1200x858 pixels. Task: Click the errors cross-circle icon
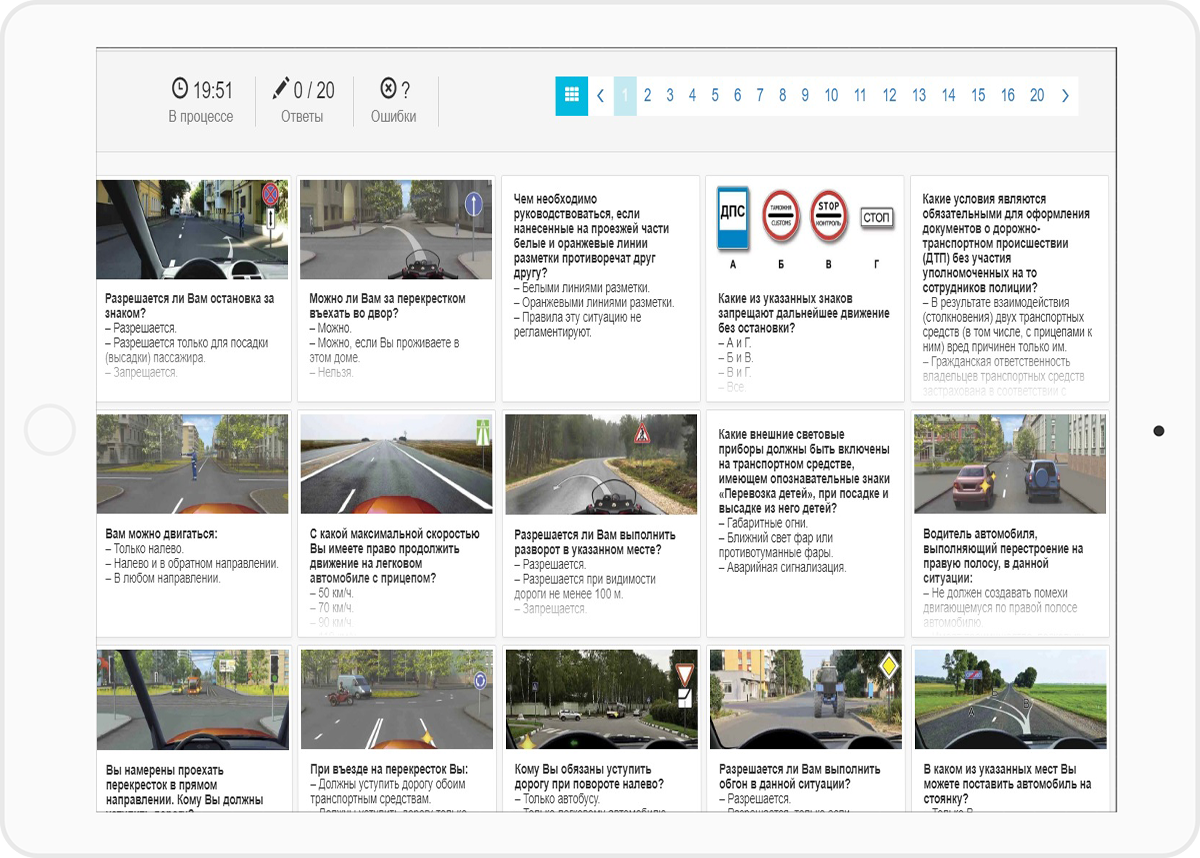388,89
